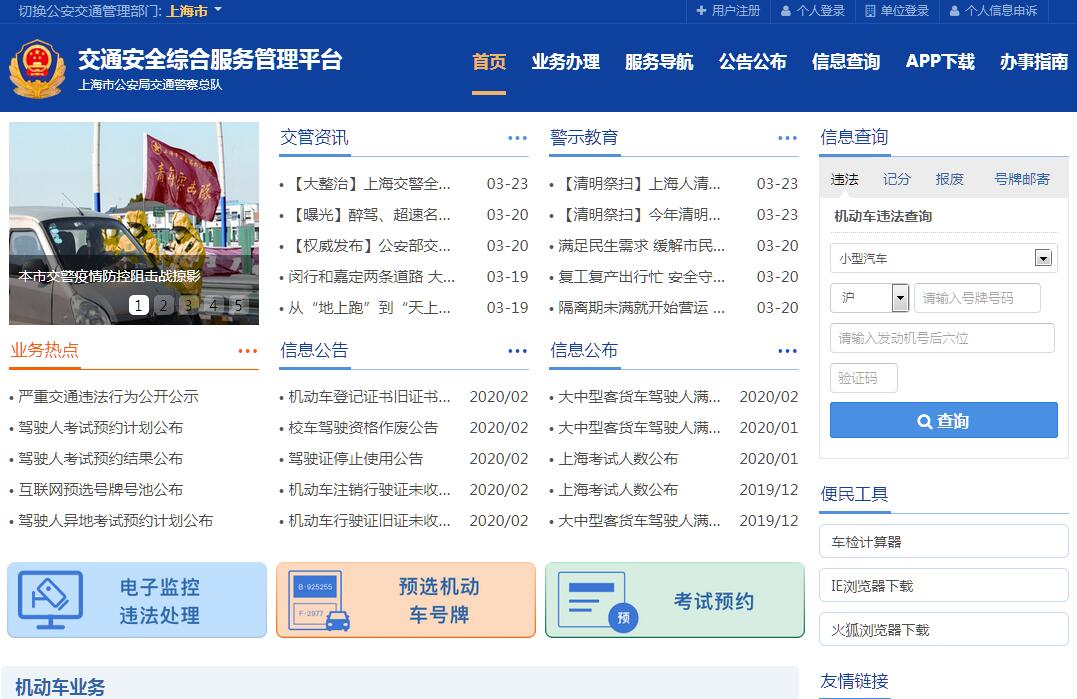
Task: Click the license plate preselection icon
Action: coord(320,600)
